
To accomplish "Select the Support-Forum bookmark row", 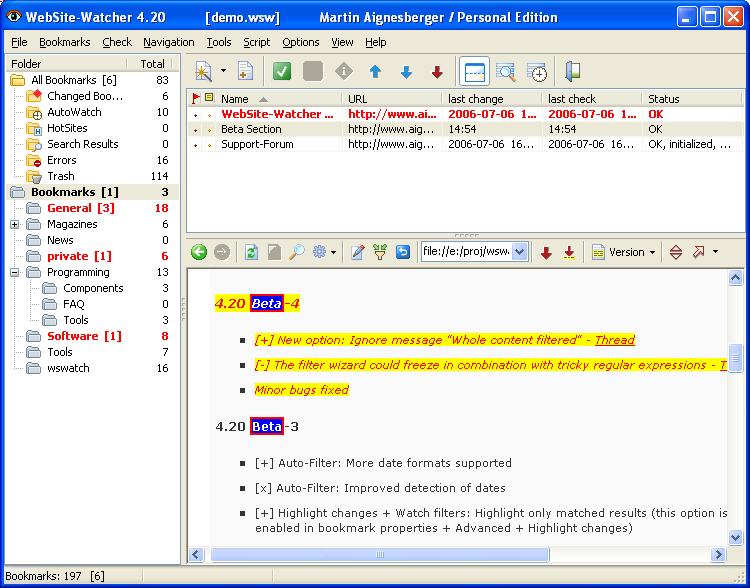I will tap(465, 144).
